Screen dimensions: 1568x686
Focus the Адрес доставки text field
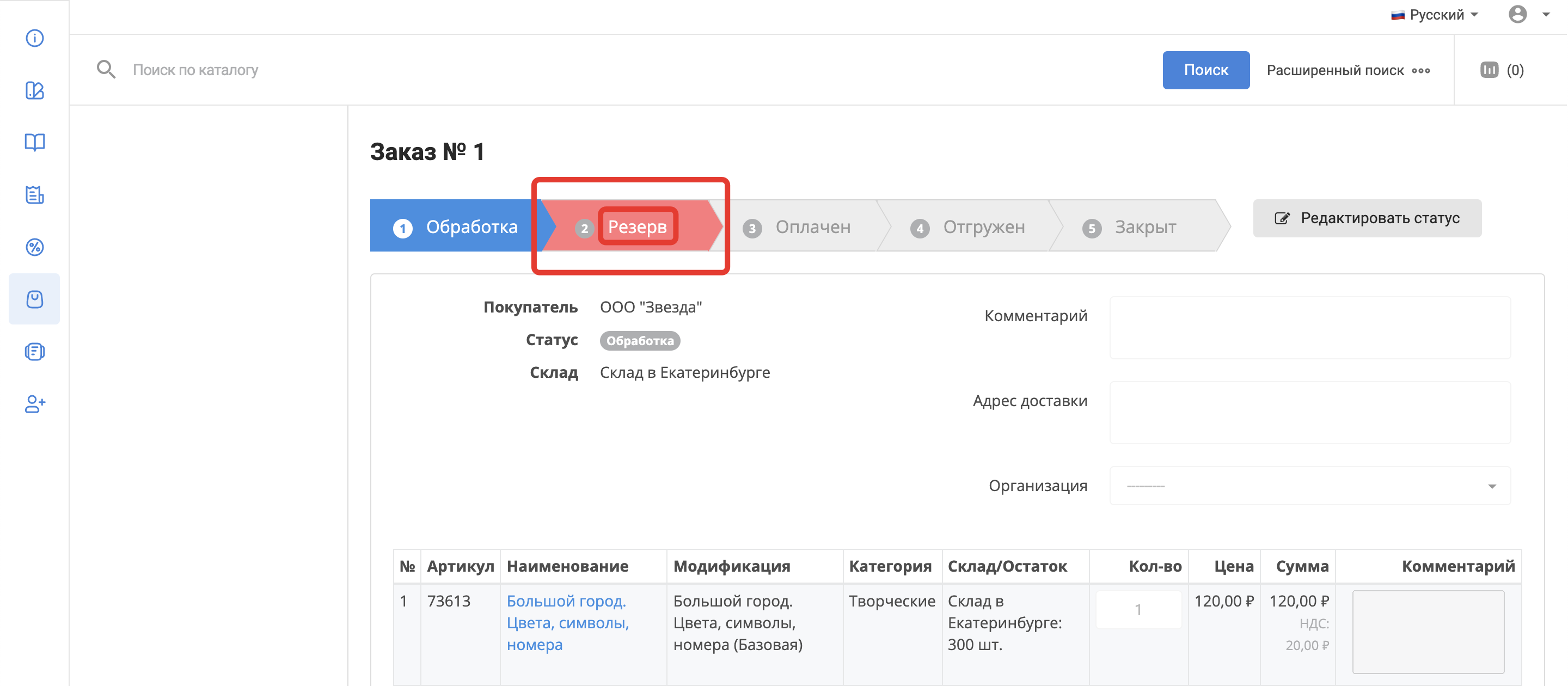pos(1309,412)
